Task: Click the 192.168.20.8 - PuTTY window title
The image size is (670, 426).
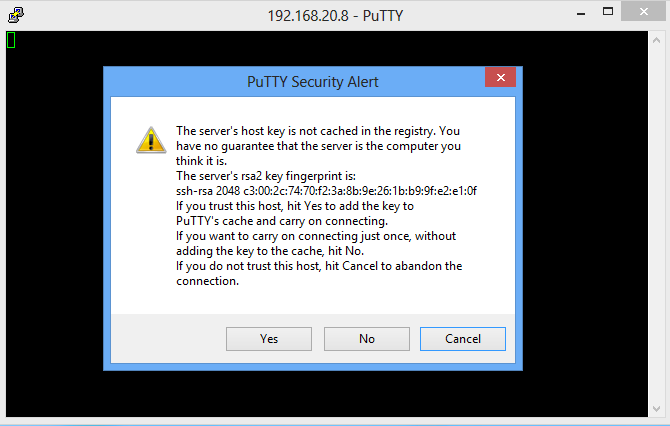Action: (335, 16)
